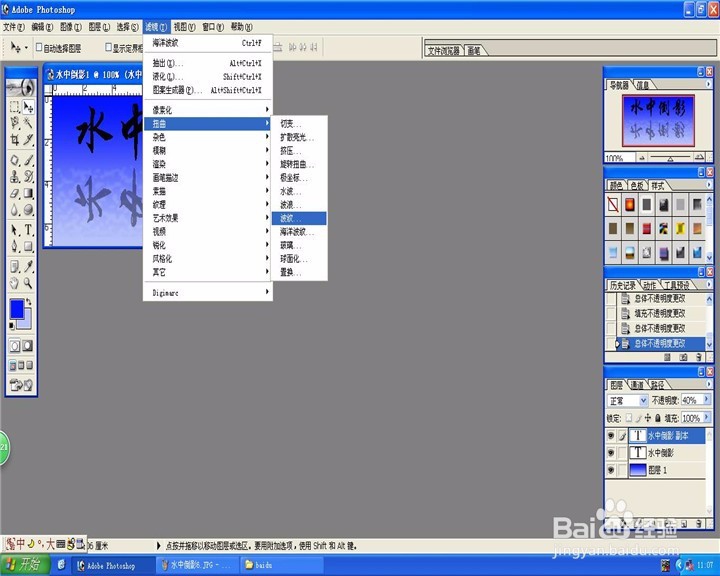Select the Path Selection tool

pyautogui.click(x=15, y=230)
